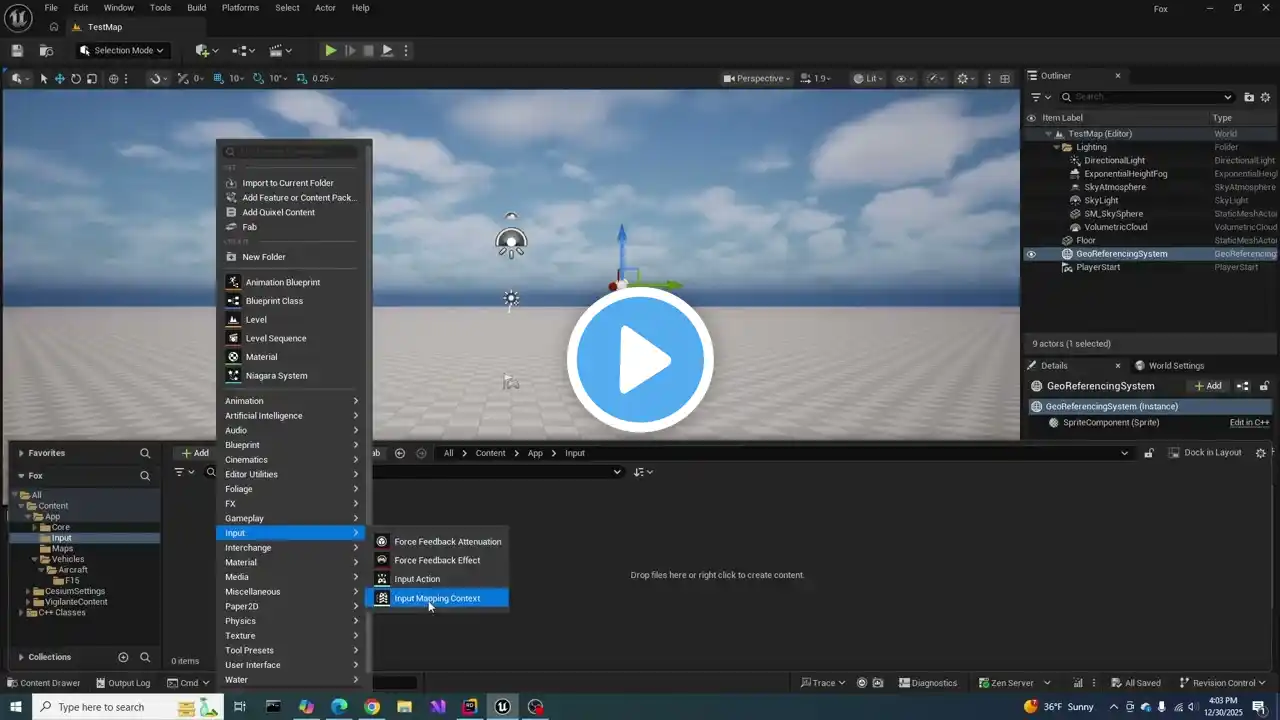Click the Save icon in main toolbar

pyautogui.click(x=17, y=51)
